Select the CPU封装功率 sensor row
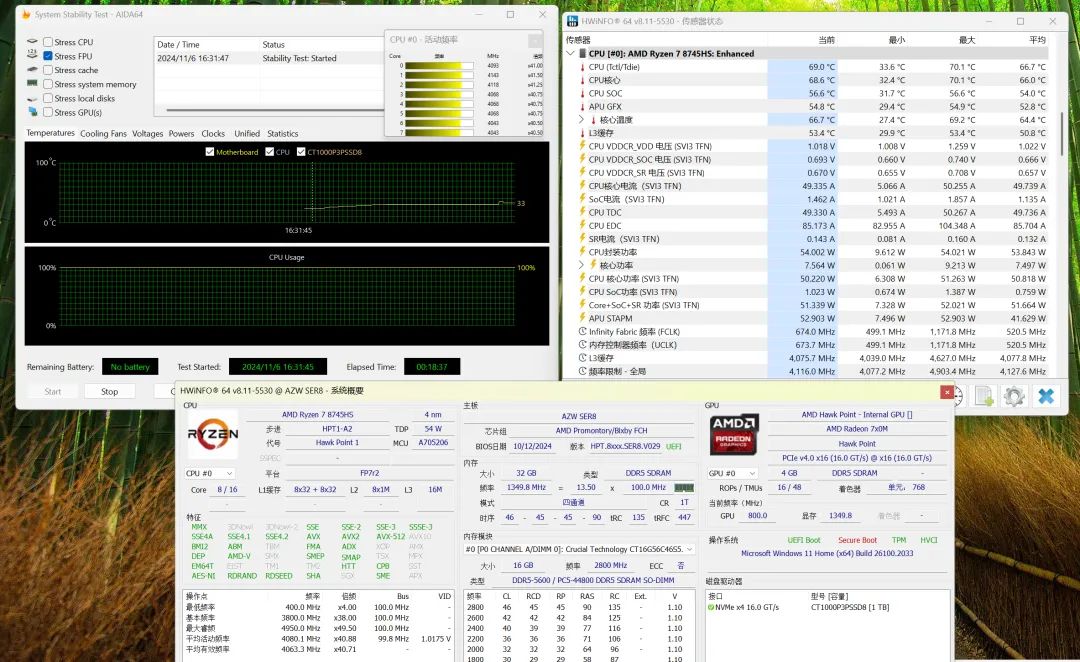Screen dimensions: 1080x662 coord(813,252)
